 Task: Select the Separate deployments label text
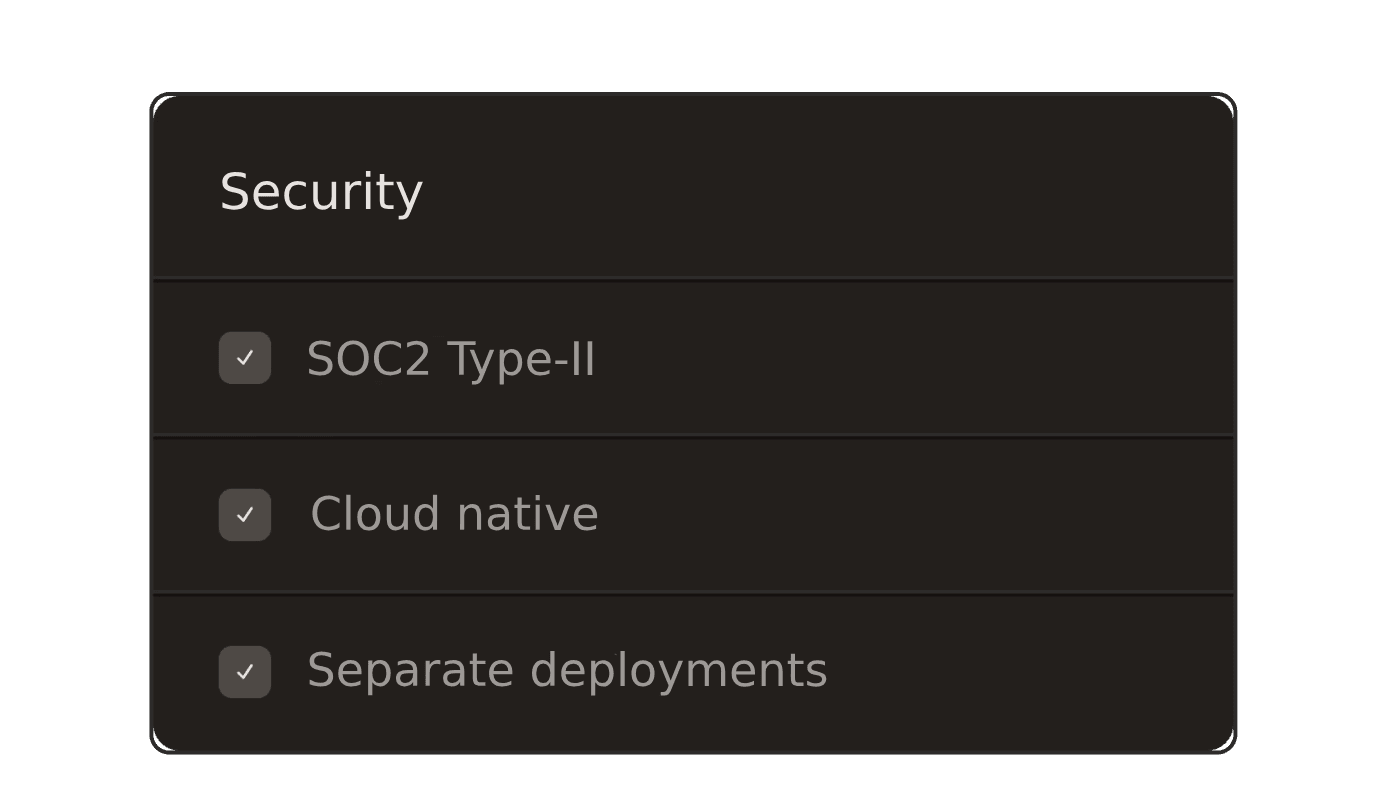(567, 672)
